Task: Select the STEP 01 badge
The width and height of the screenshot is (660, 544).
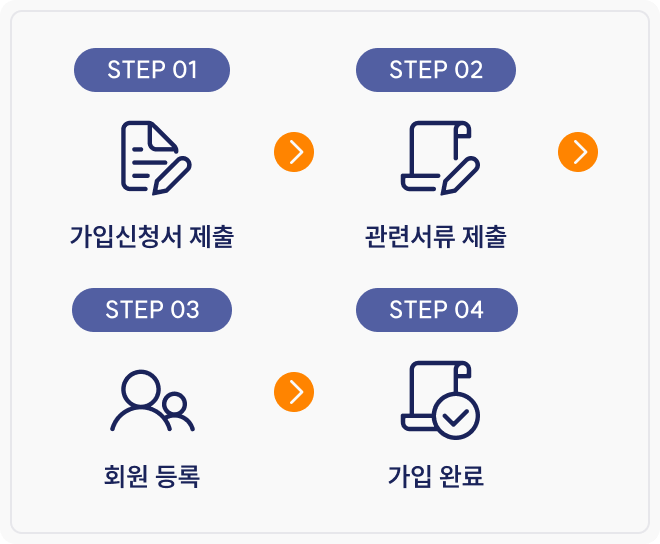Action: pyautogui.click(x=152, y=70)
